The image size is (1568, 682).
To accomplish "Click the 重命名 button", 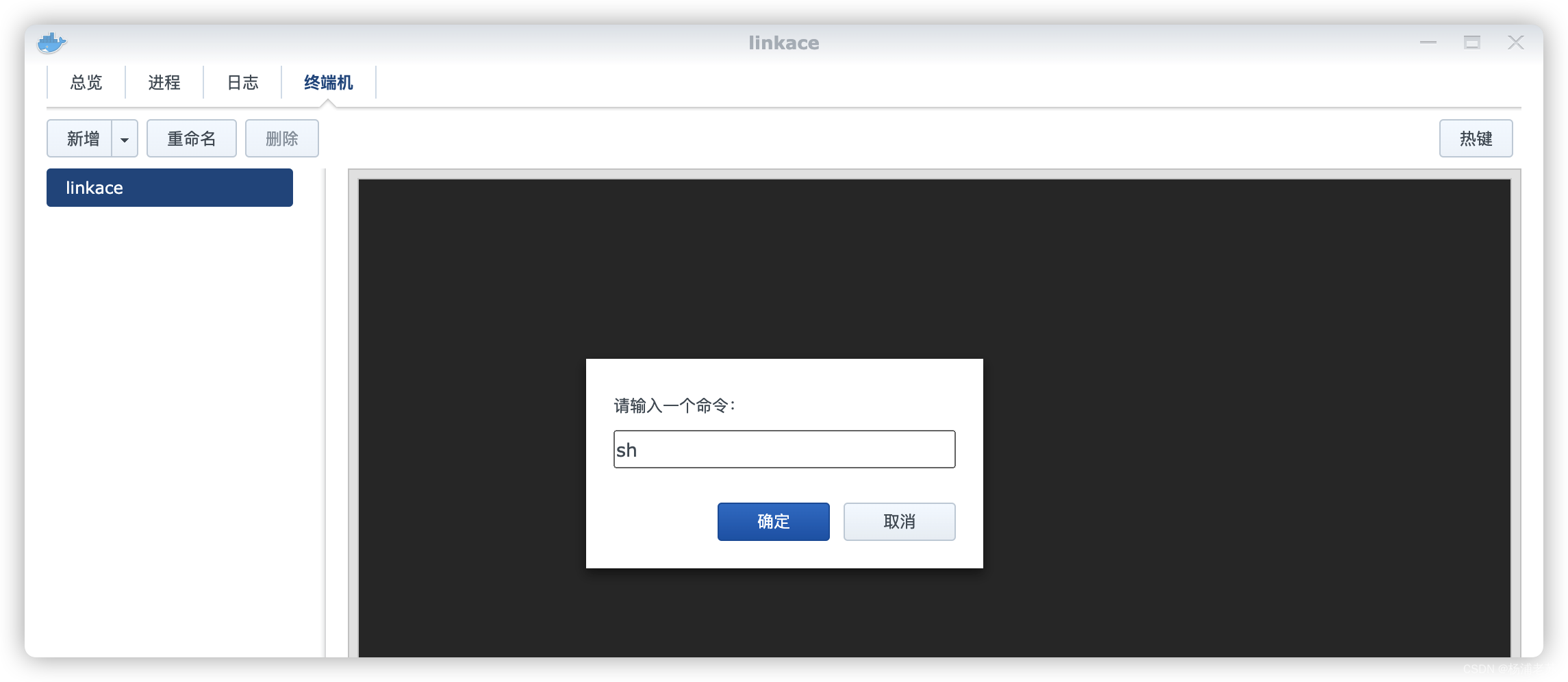I will tap(191, 138).
